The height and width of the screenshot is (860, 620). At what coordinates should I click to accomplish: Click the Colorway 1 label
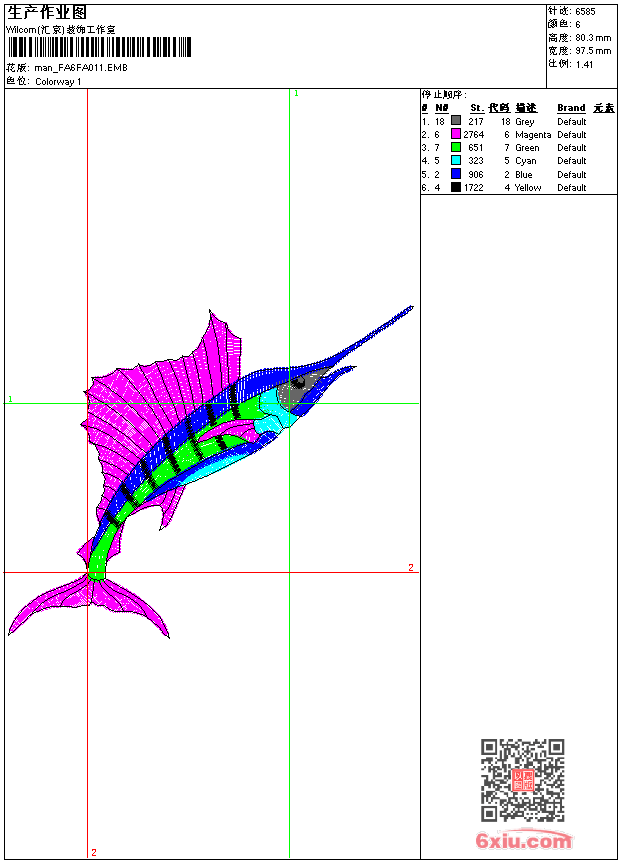coord(58,82)
